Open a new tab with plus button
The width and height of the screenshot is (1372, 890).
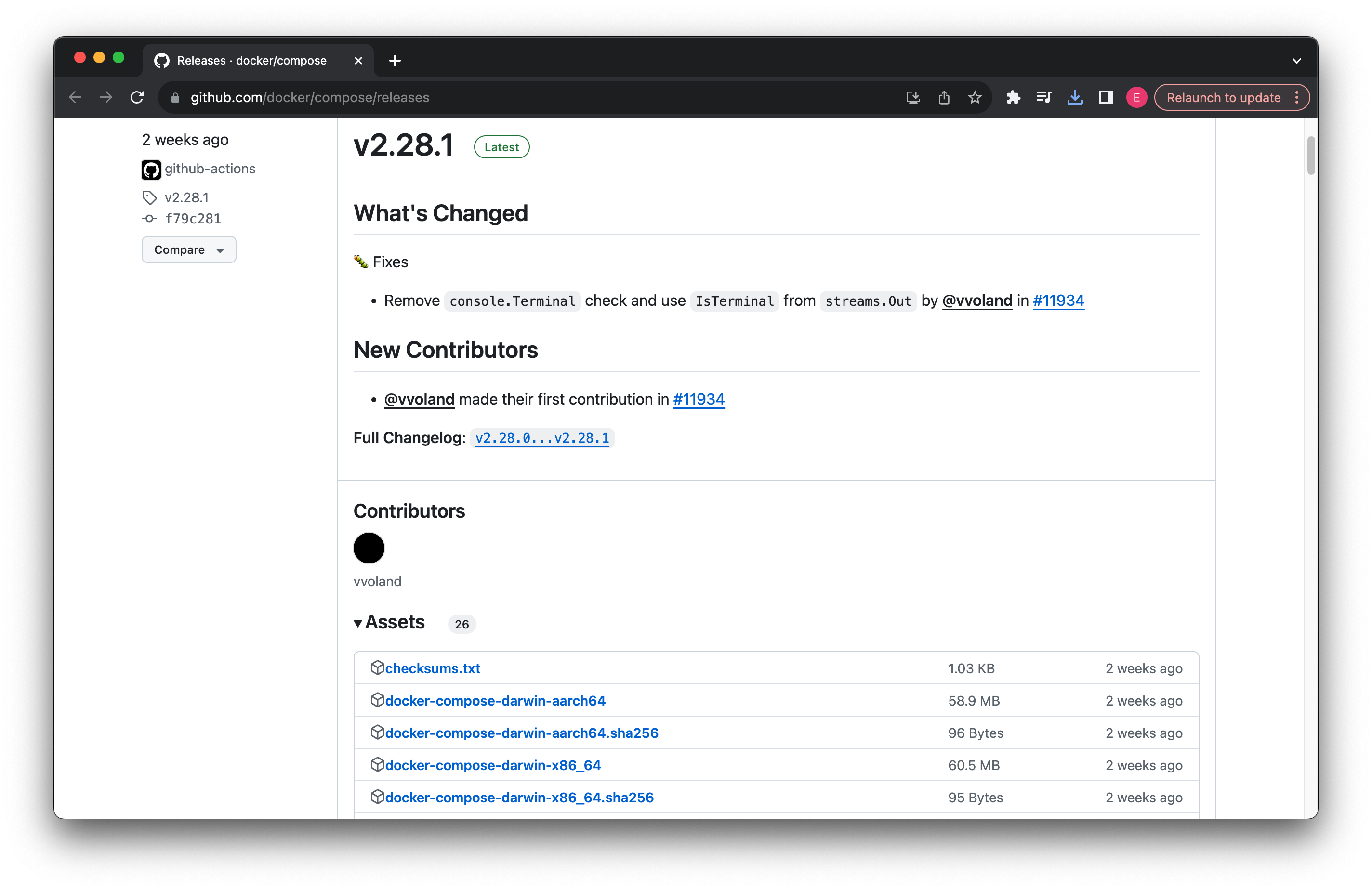[x=395, y=61]
